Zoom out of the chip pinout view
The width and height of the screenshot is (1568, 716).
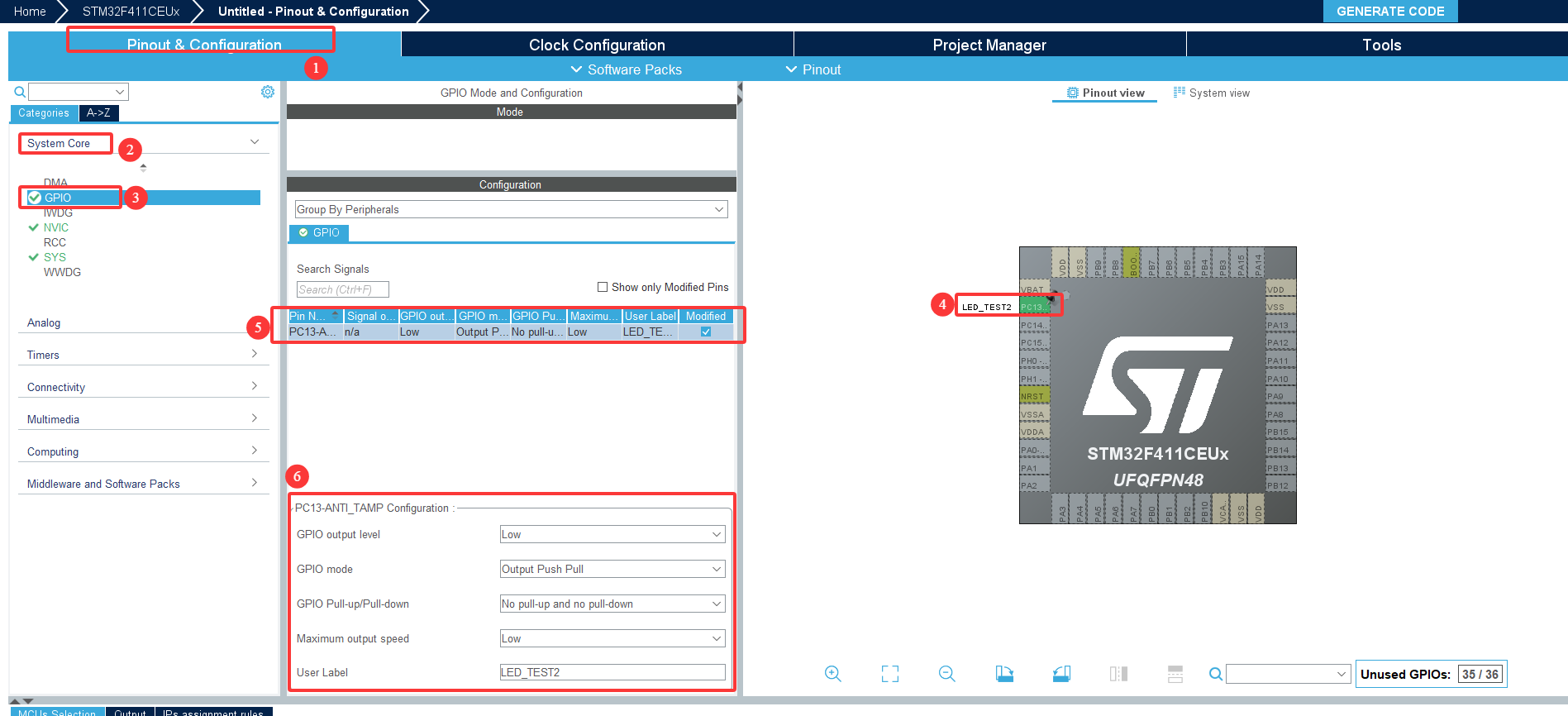click(x=947, y=674)
